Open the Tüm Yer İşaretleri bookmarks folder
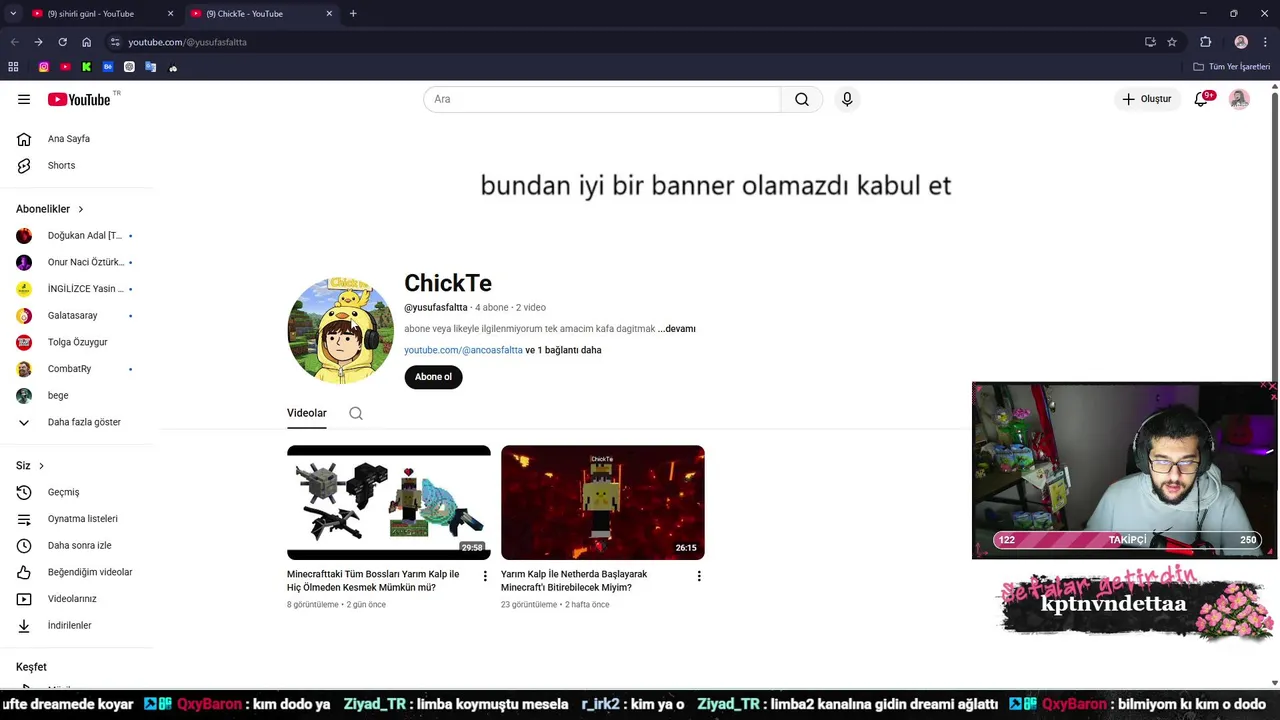Image resolution: width=1280 pixels, height=720 pixels. [1231, 67]
